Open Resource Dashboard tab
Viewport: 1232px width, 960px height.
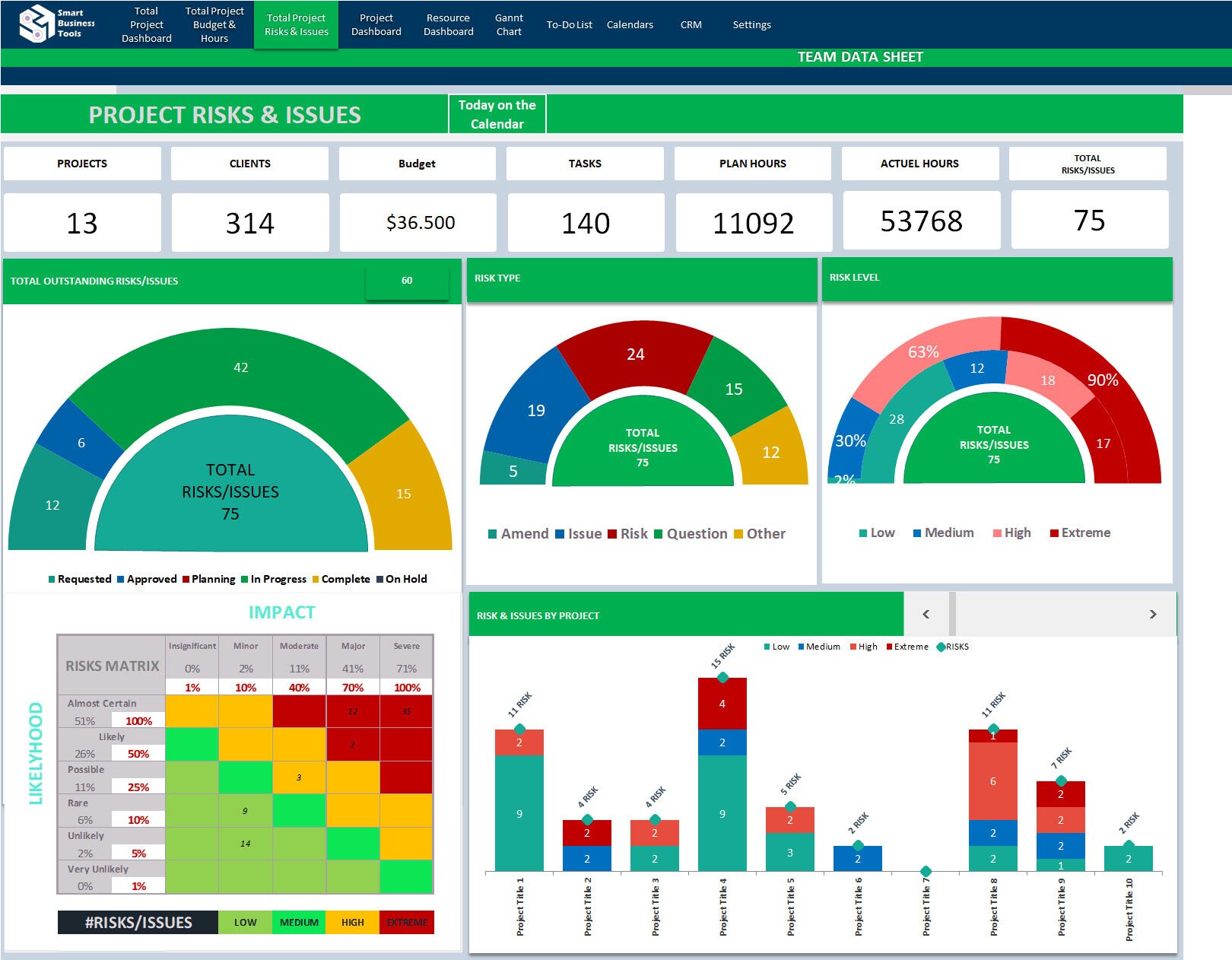pyautogui.click(x=449, y=24)
